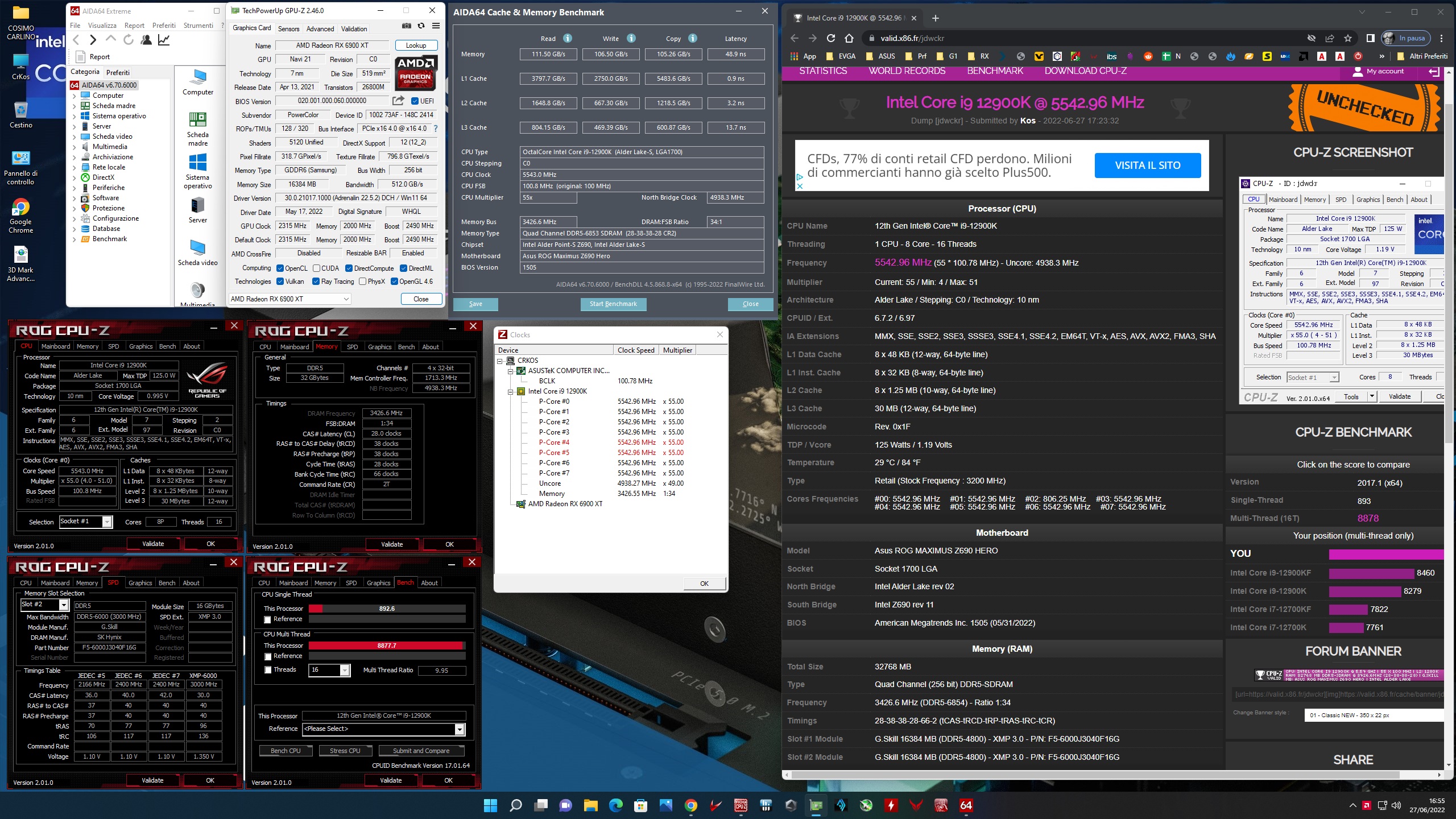
Task: Enable Threads checkbox in ROG CPU-Z Bench
Action: point(267,670)
